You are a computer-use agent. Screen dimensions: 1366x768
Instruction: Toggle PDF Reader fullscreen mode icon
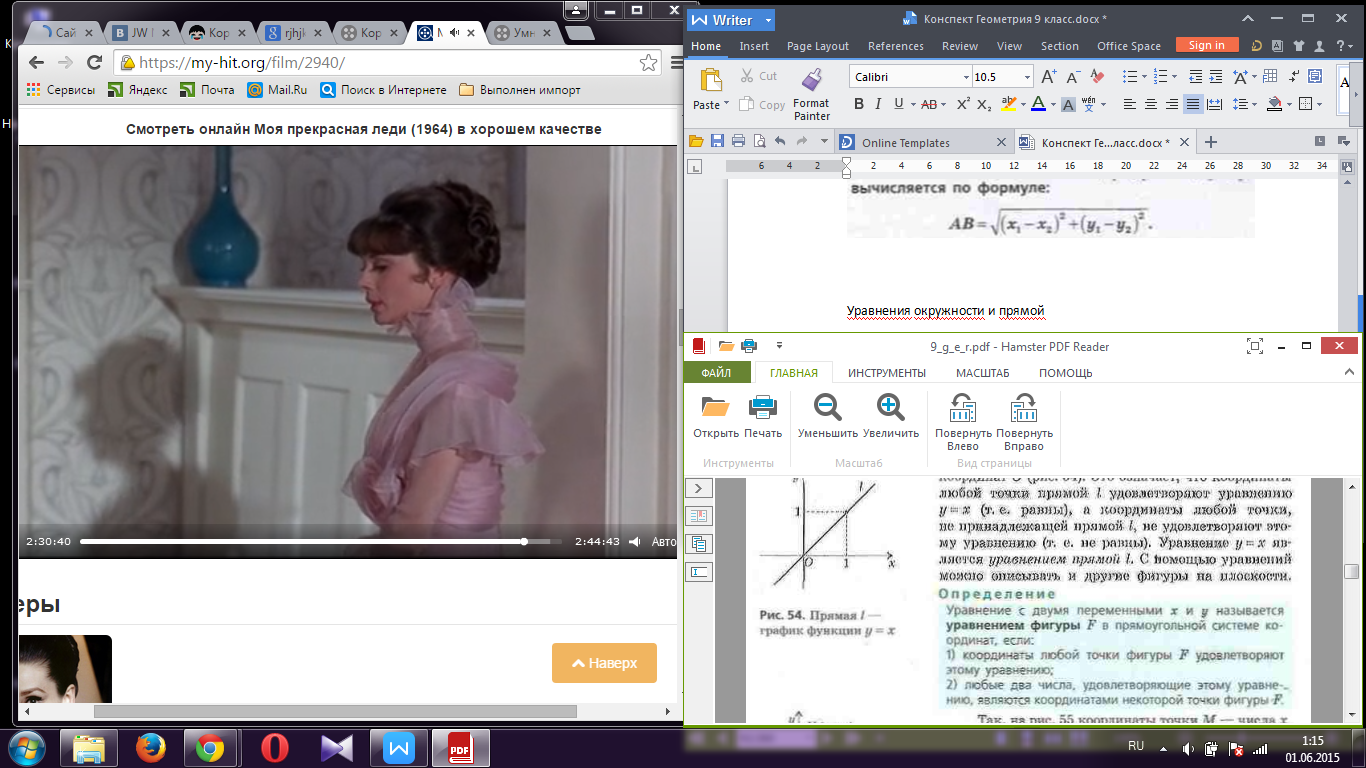click(1255, 346)
